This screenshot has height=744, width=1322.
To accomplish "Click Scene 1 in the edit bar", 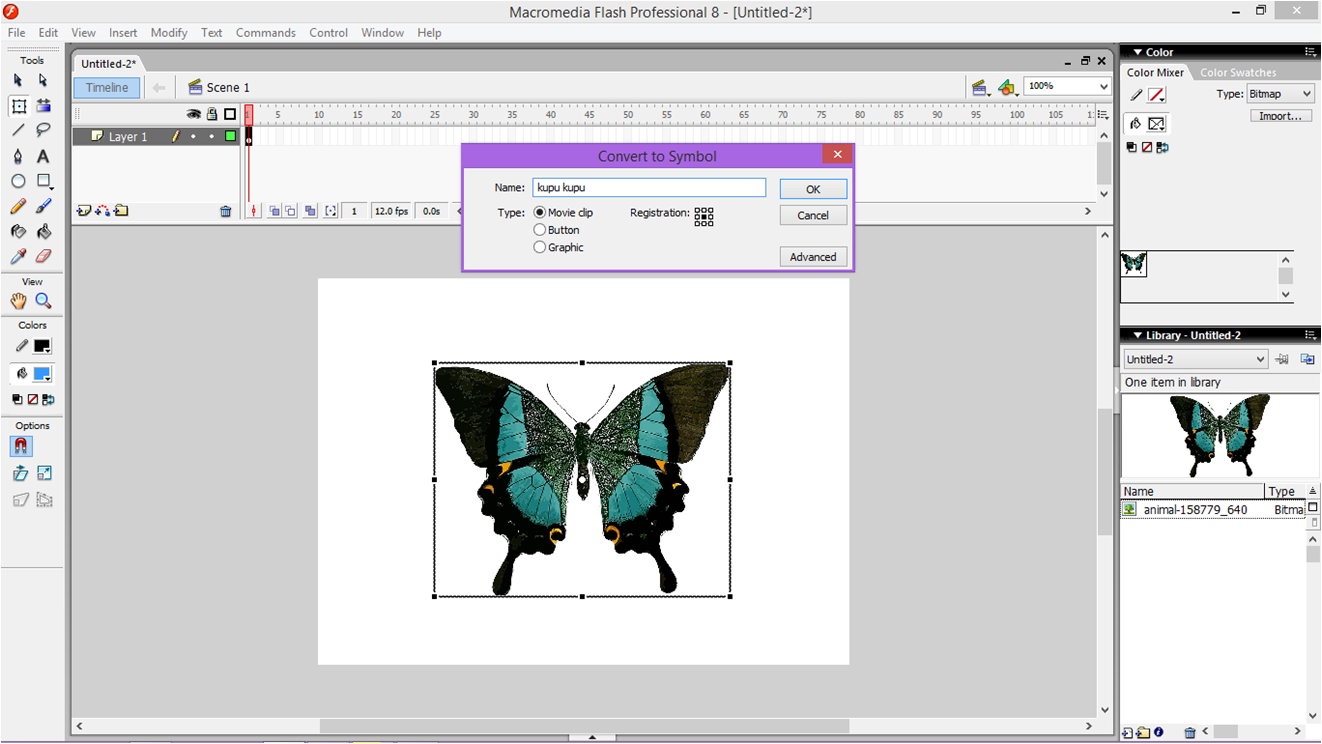I will click(x=219, y=87).
